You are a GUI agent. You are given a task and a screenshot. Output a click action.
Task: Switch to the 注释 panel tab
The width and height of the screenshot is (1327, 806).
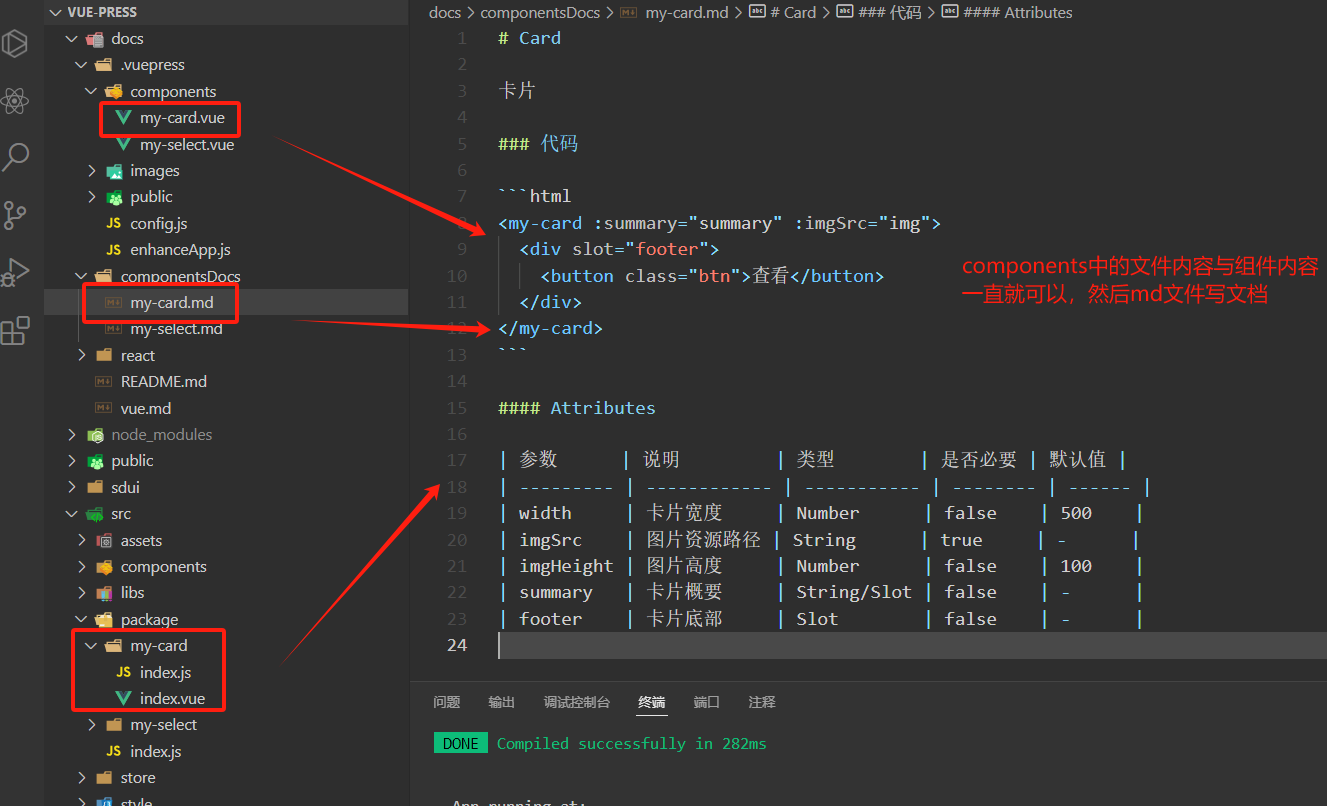click(x=762, y=702)
